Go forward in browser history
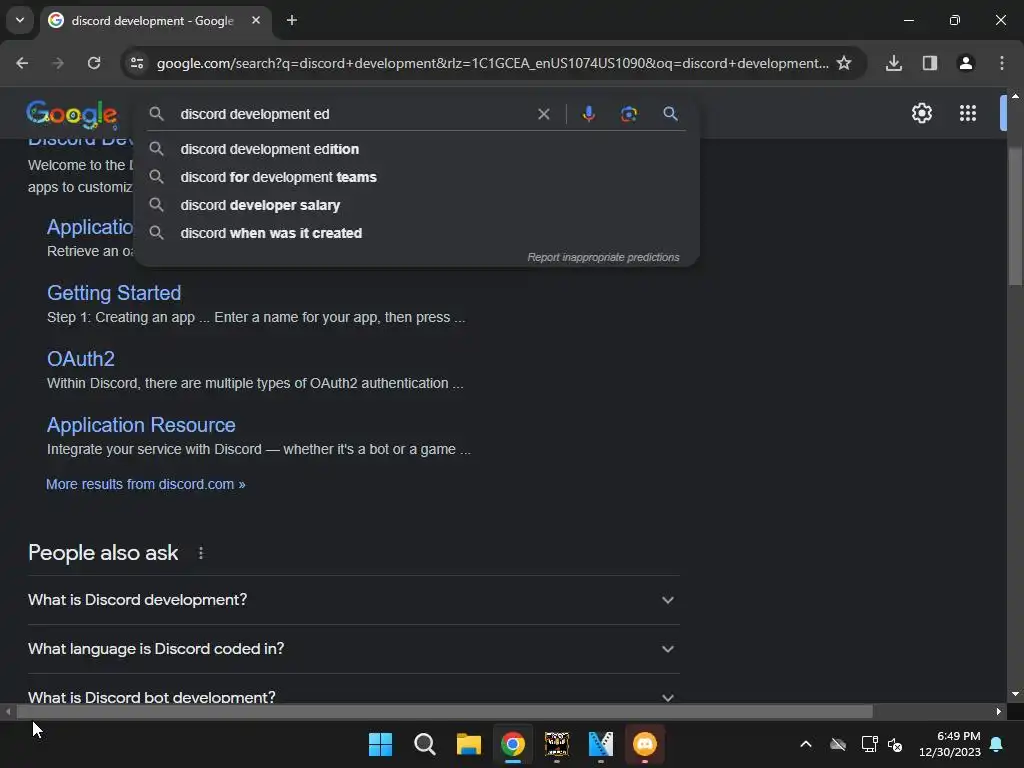This screenshot has width=1024, height=768. point(58,63)
